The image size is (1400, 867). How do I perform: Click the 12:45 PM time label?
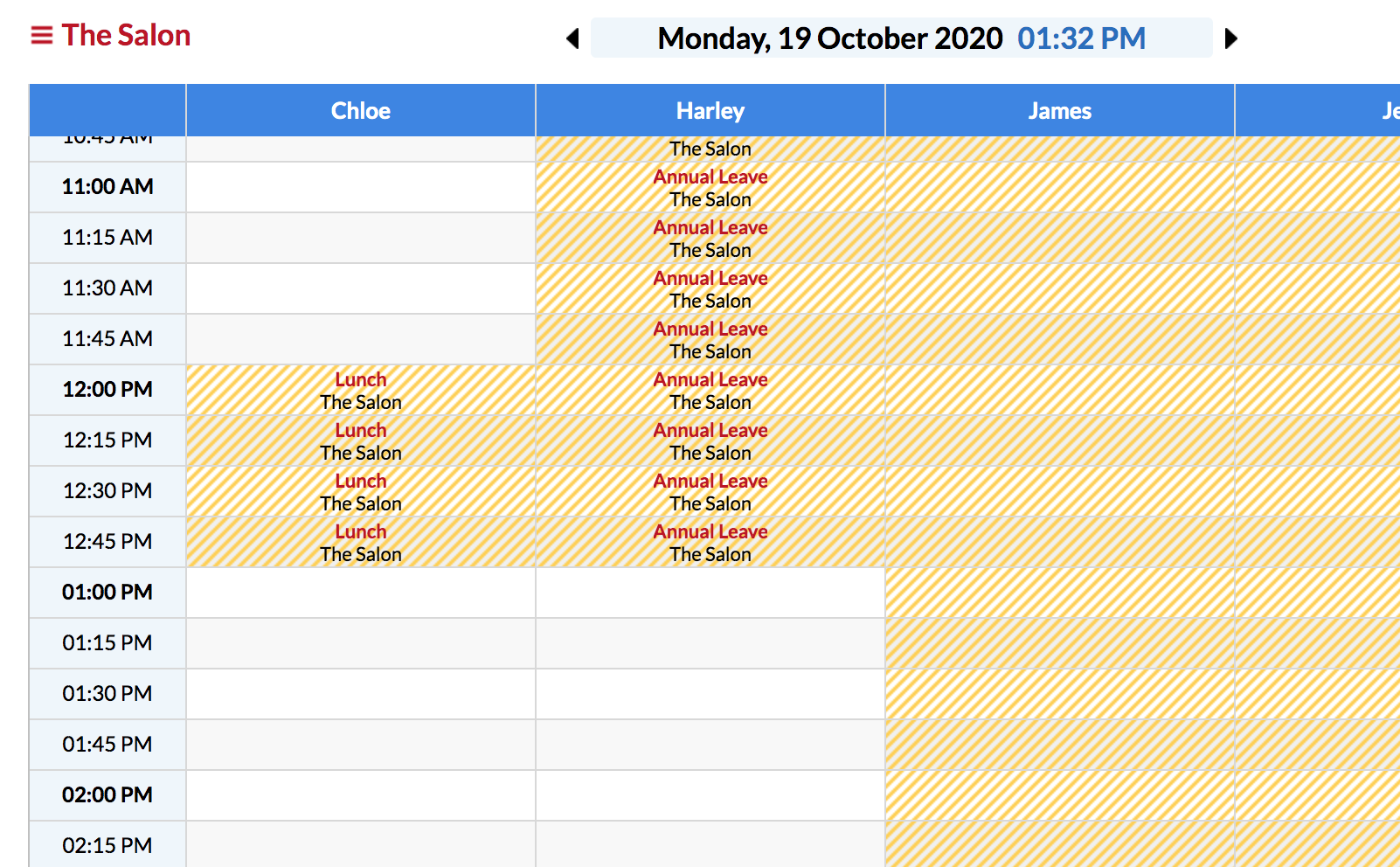pyautogui.click(x=107, y=542)
